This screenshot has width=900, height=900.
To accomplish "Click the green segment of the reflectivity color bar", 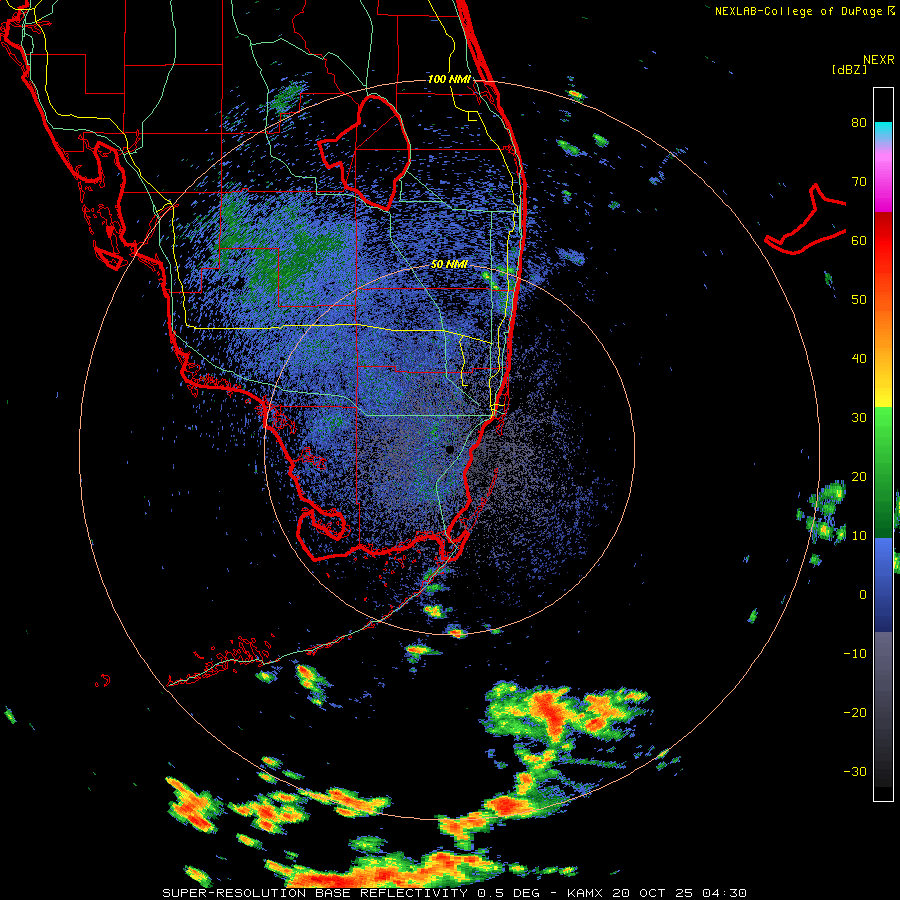I will click(883, 474).
